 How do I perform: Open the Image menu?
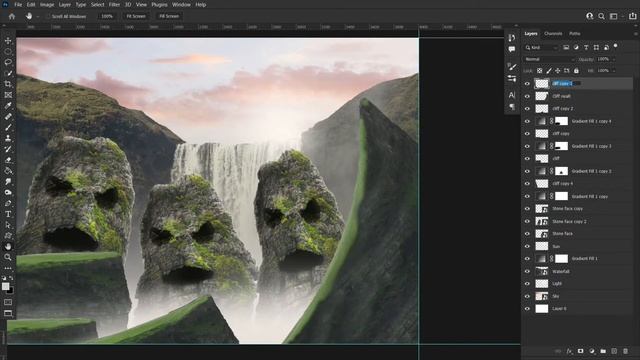click(x=47, y=4)
